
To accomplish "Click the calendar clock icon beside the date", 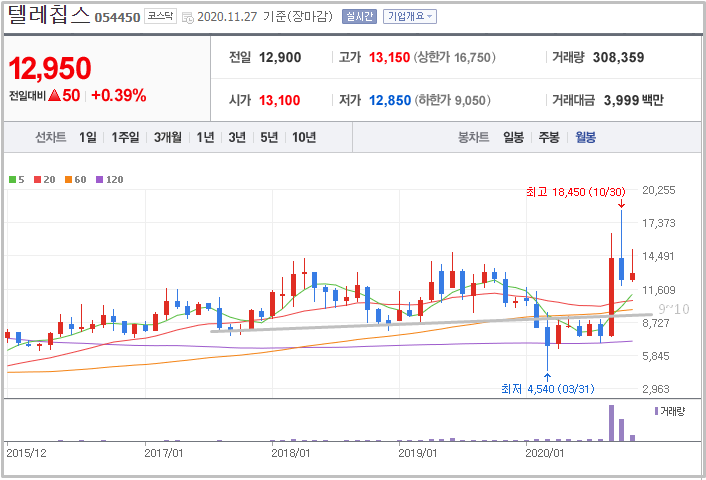I will point(188,18).
